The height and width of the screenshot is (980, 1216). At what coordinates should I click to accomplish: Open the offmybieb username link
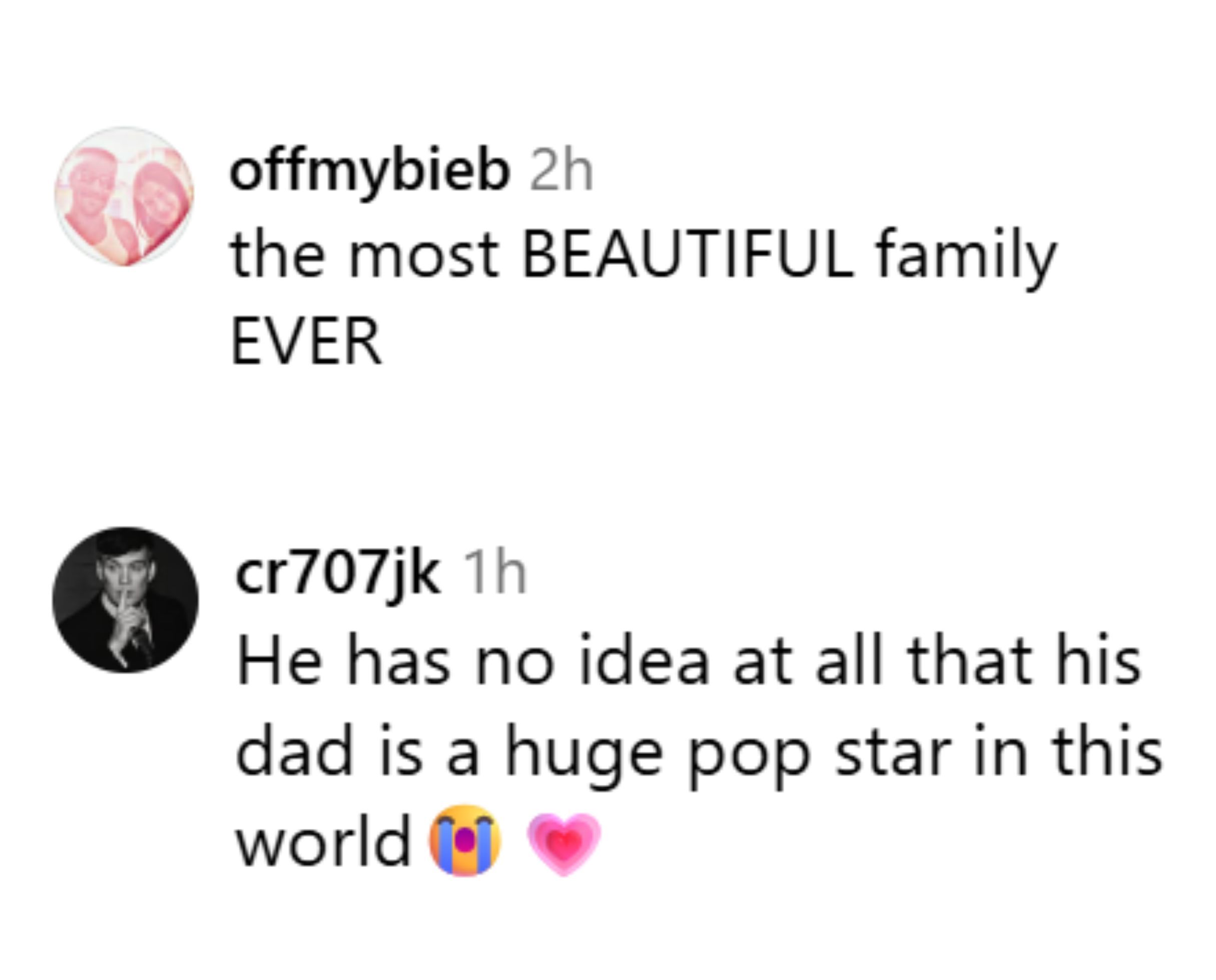click(x=370, y=171)
